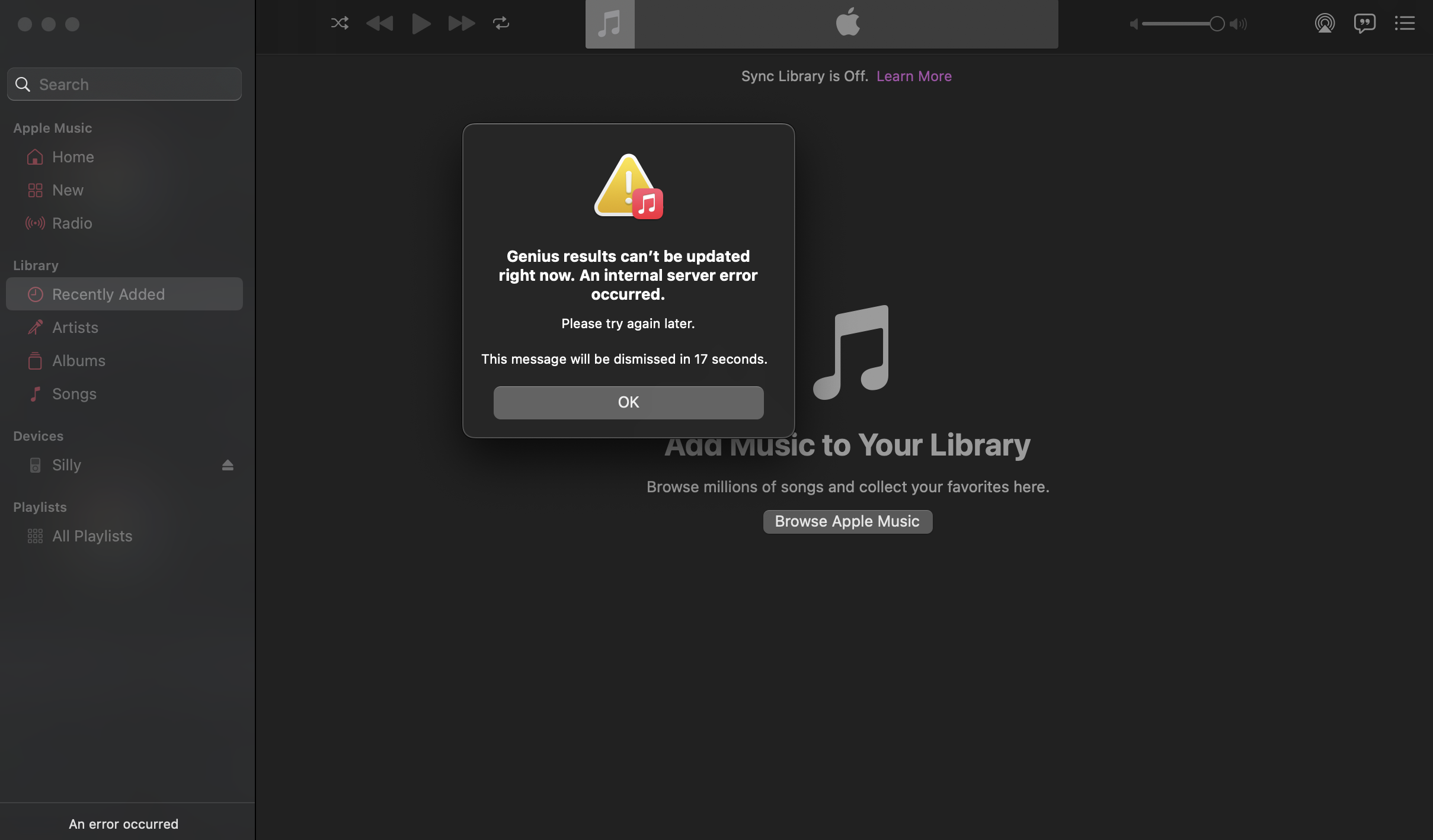Open the Playing Next queue list
1433x840 pixels.
point(1405,24)
